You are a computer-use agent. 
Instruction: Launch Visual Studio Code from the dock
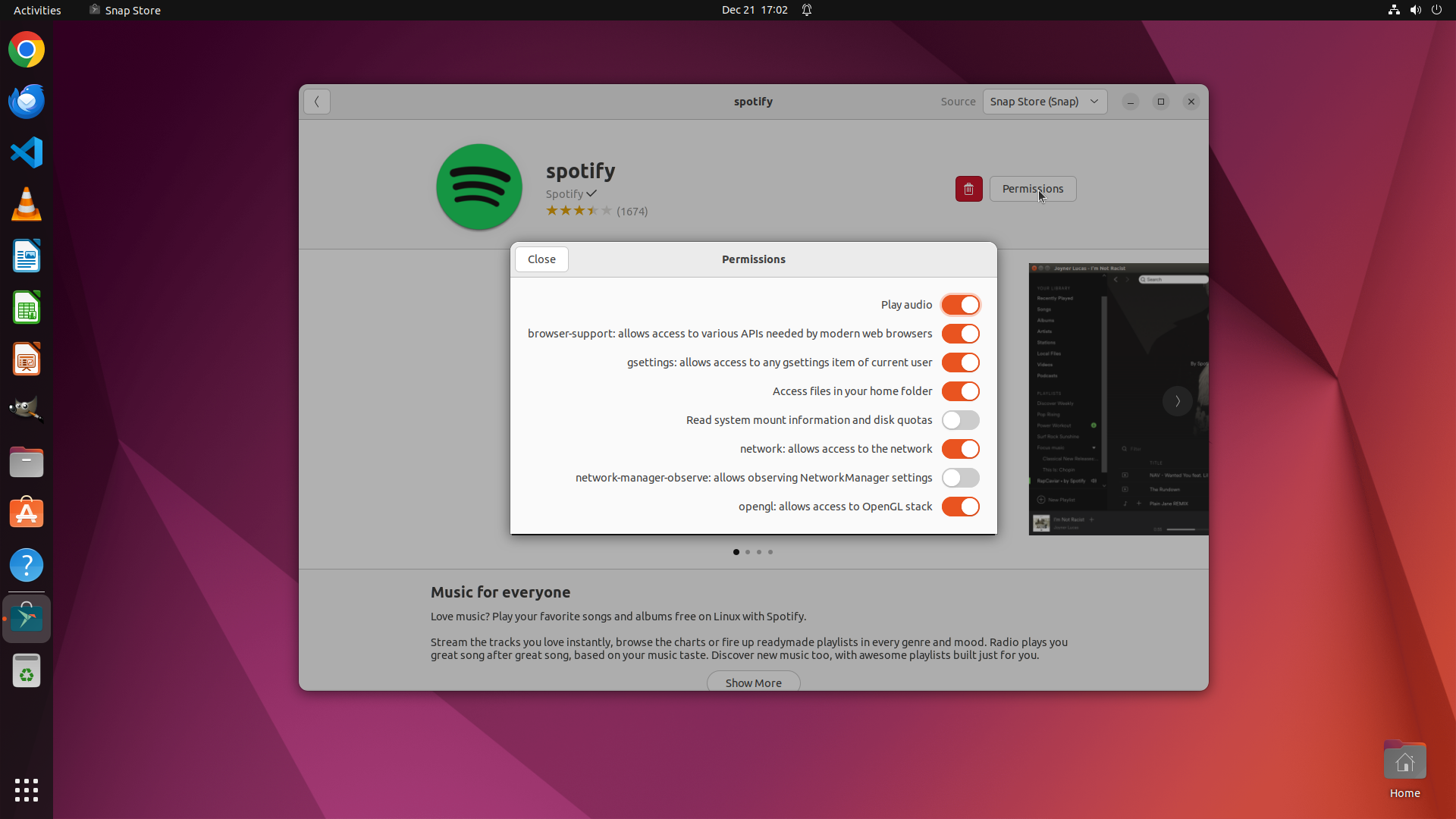click(27, 152)
